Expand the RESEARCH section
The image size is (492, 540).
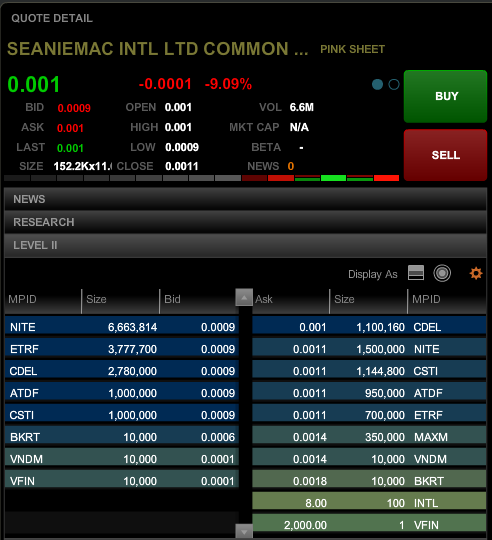coord(245,222)
